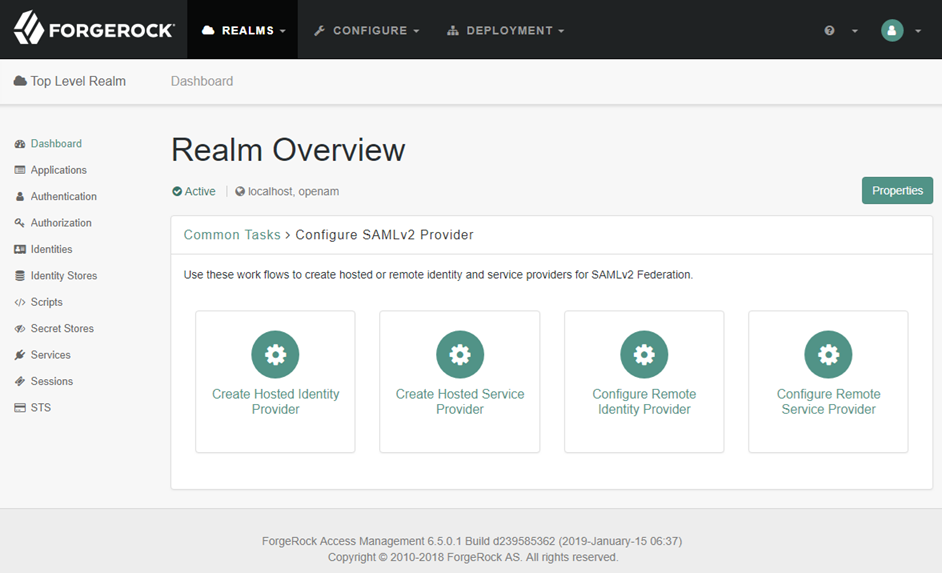Click Create Hosted Identity Provider link
942x573 pixels.
point(275,401)
